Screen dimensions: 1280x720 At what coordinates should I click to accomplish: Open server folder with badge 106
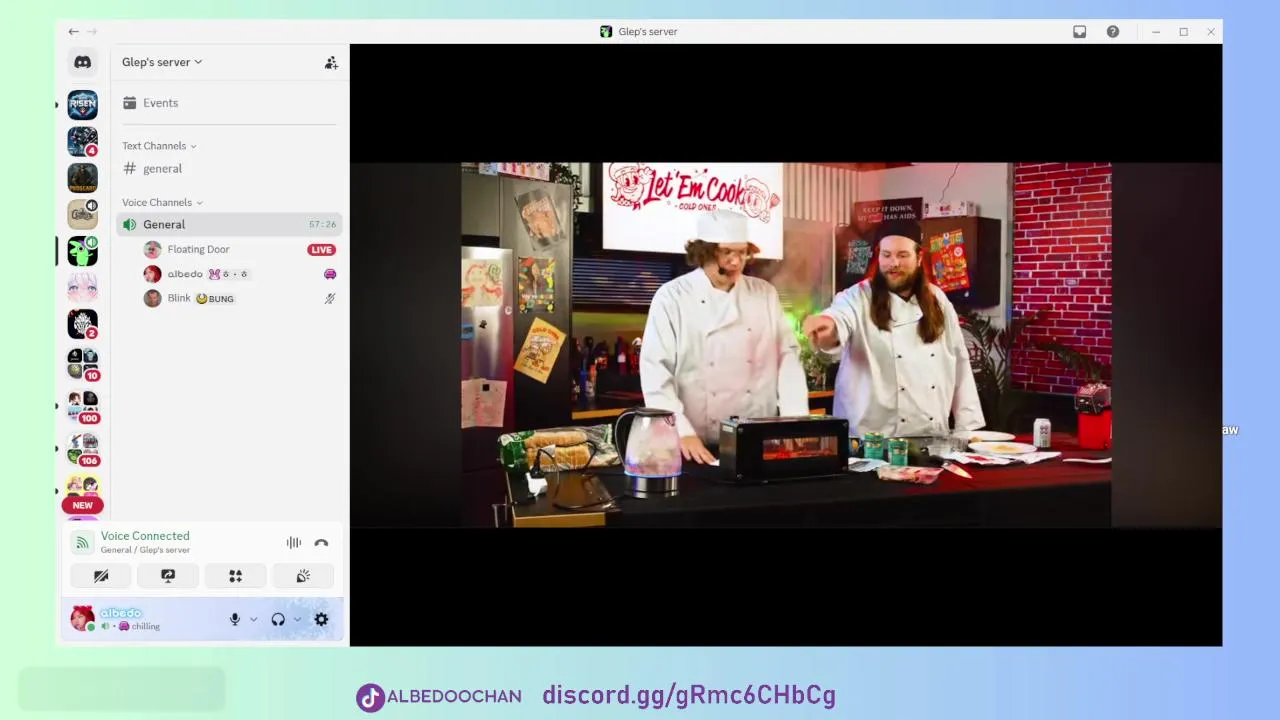82,449
